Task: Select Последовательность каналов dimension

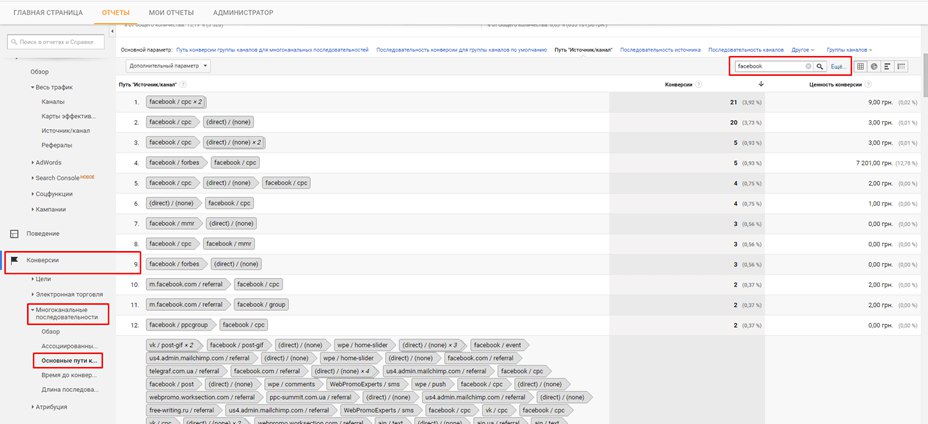Action: point(746,50)
